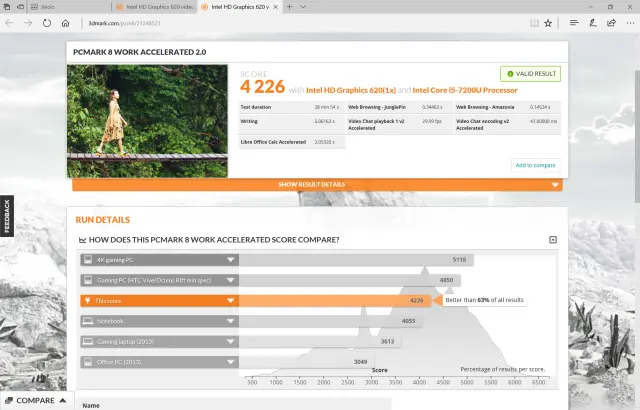Expand the Office PC (2013) row
The width and height of the screenshot is (640, 410).
pos(231,361)
